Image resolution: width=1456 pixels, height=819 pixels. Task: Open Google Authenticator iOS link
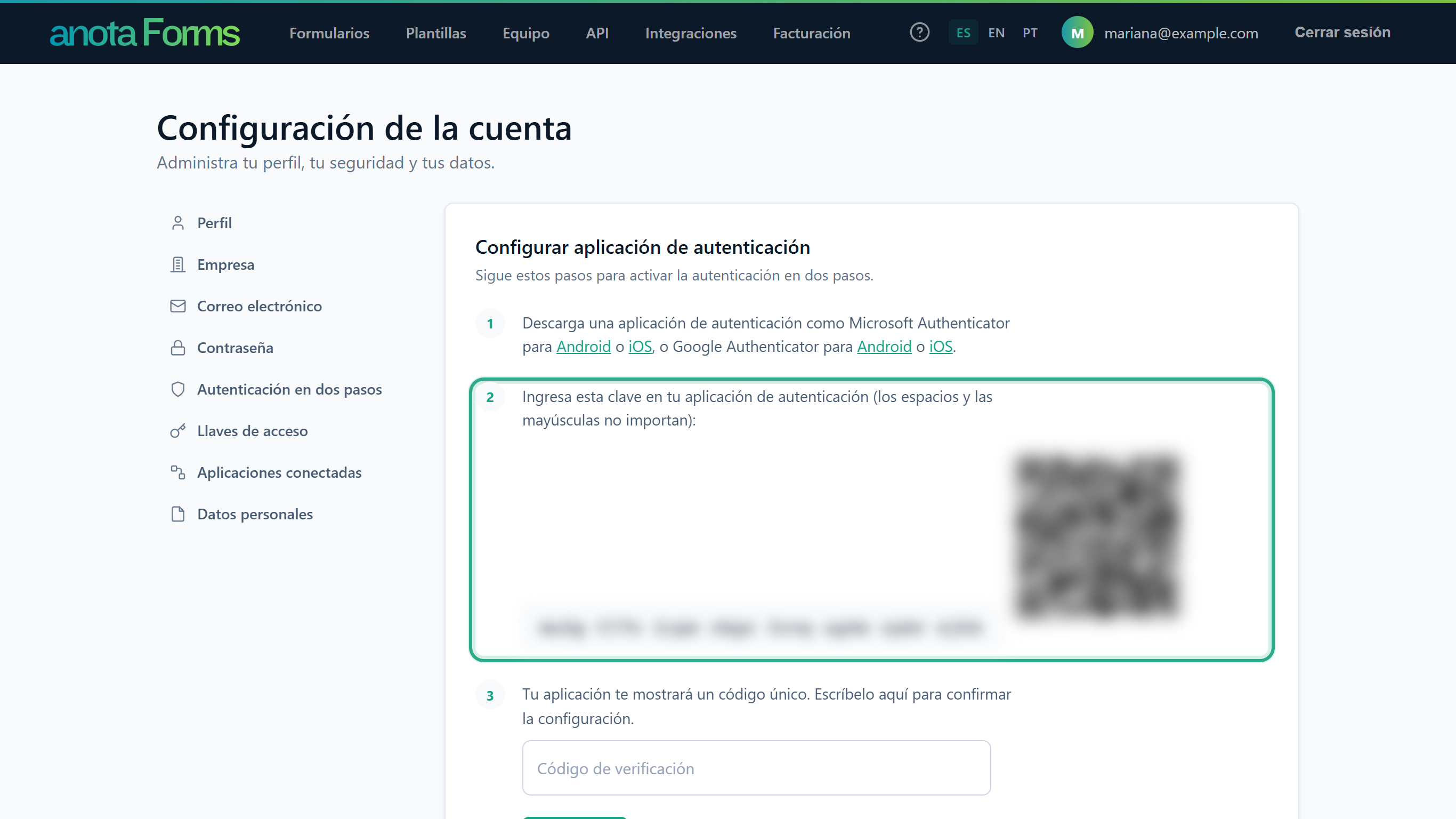click(x=941, y=346)
